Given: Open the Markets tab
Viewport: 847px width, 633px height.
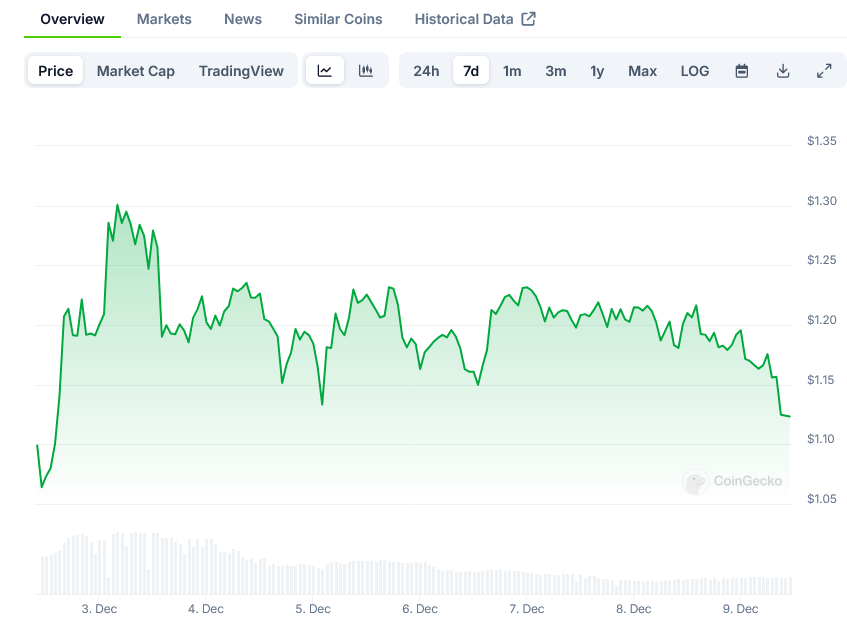Looking at the screenshot, I should pyautogui.click(x=164, y=19).
